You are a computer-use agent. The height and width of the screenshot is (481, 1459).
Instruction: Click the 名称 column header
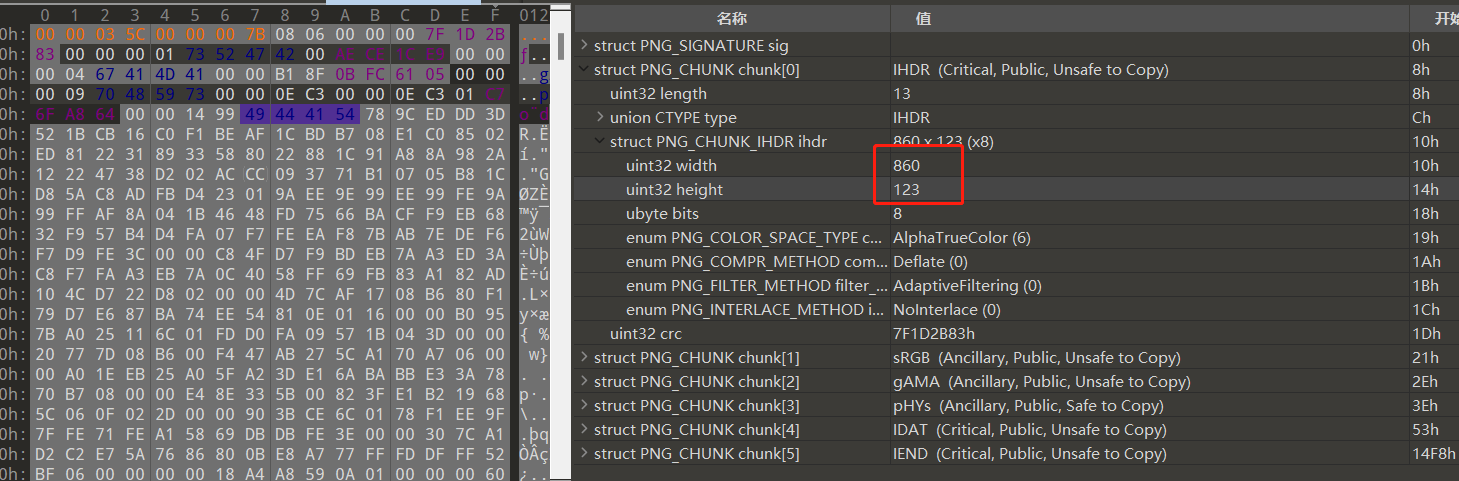[732, 19]
